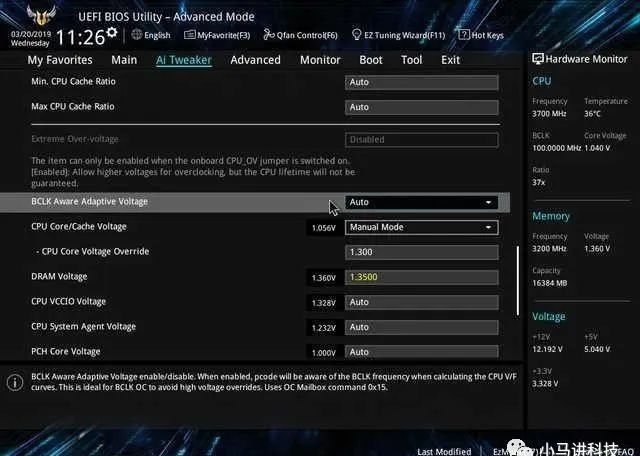The height and width of the screenshot is (456, 640).
Task: Click the 1.360V DRAM readout value
Action: (324, 278)
